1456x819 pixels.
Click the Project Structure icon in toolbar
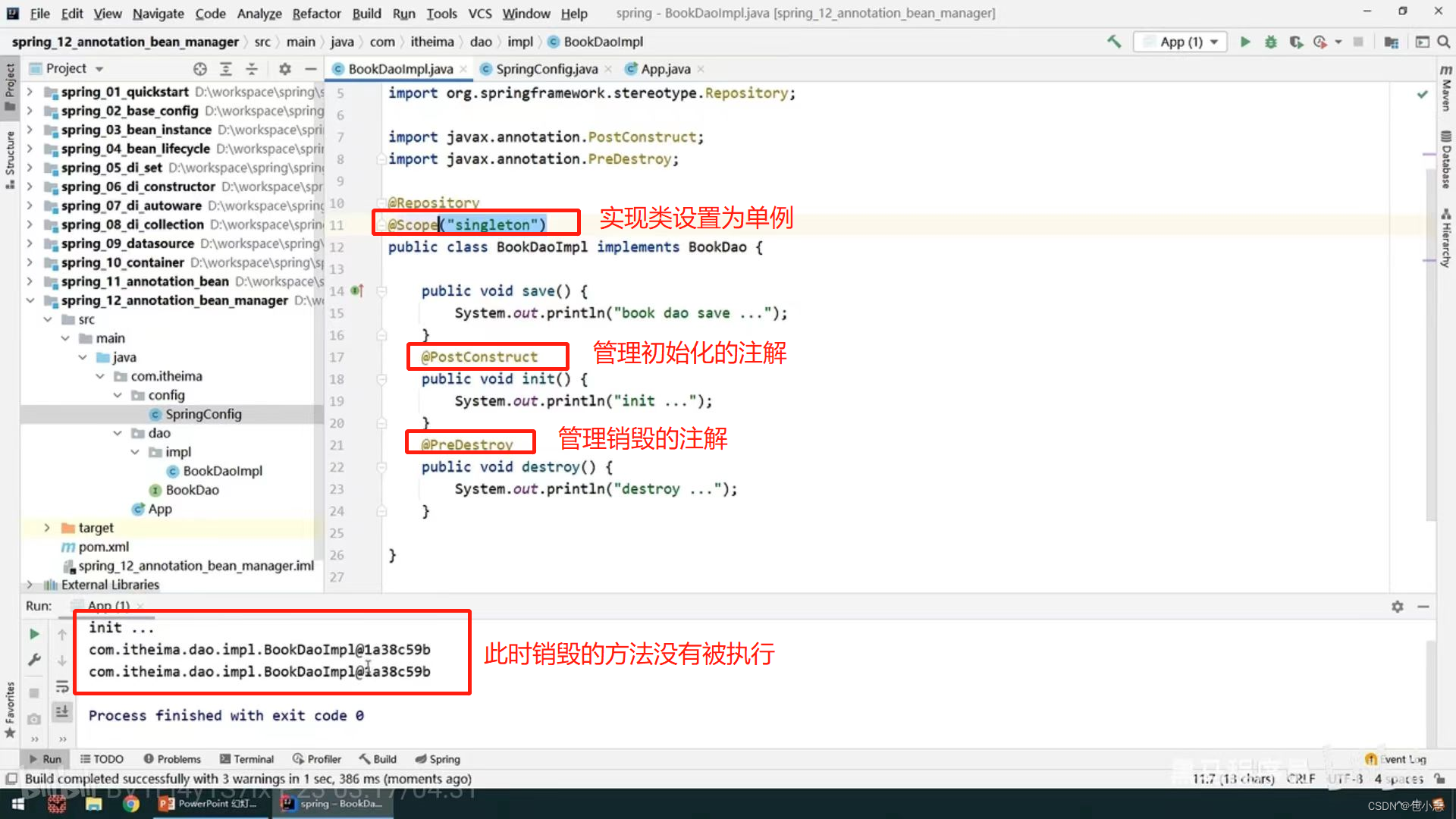[x=1392, y=42]
